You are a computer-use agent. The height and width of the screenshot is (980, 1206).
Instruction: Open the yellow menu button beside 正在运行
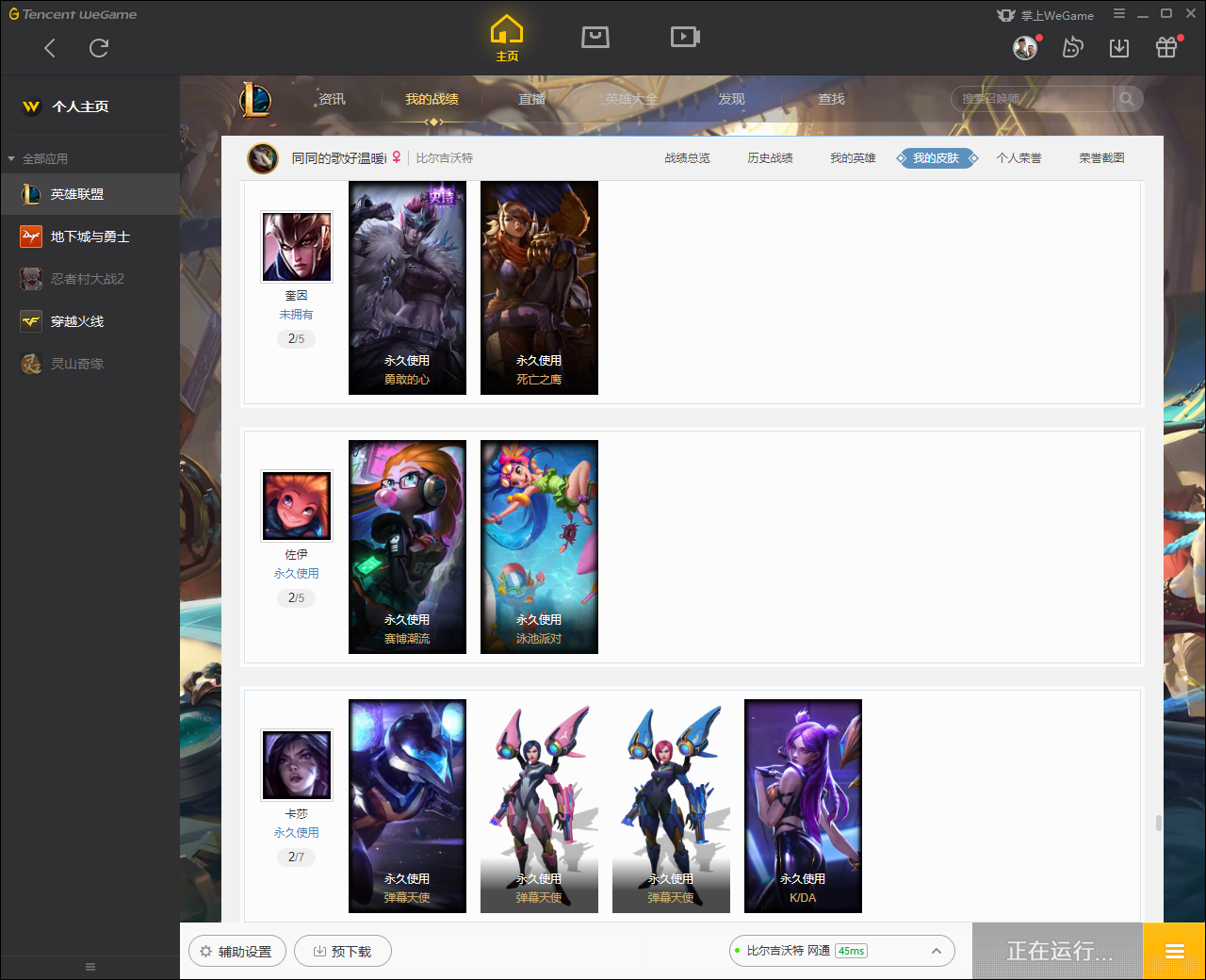tap(1174, 951)
